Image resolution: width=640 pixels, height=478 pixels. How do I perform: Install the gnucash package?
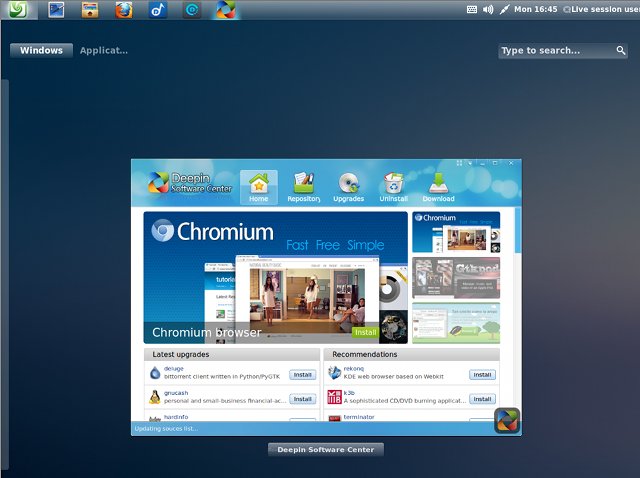(303, 399)
